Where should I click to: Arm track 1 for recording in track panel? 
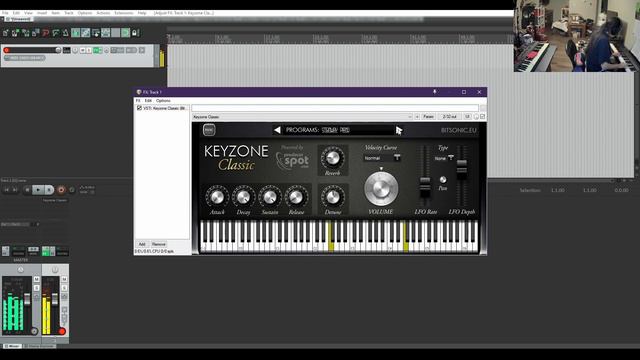(x=7, y=50)
